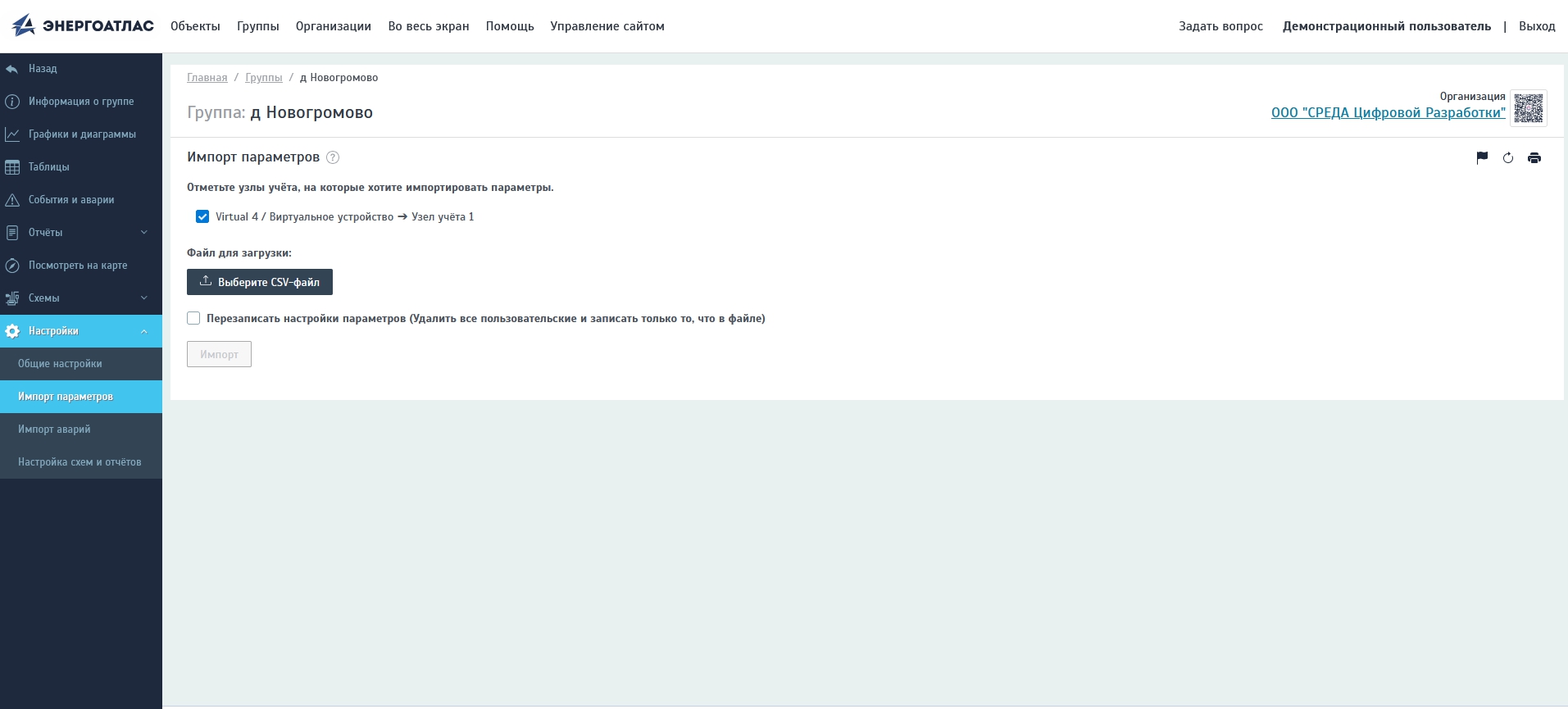
Task: Click the info icon beside Информация о группе
Action: coord(12,102)
